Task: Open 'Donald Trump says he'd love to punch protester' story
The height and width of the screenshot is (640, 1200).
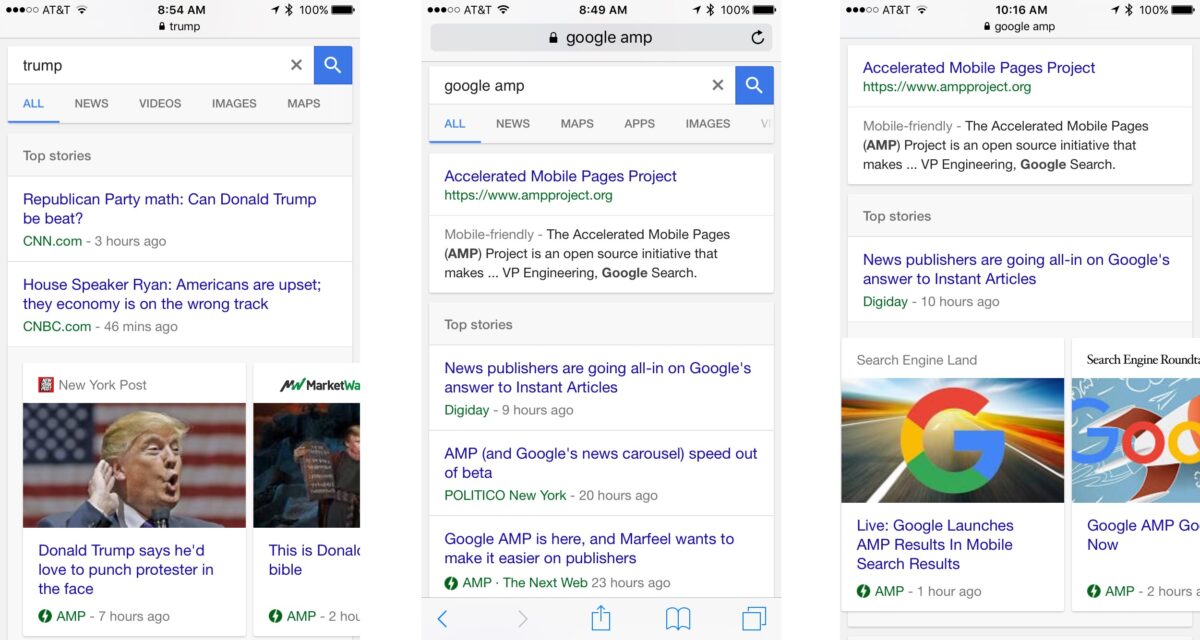Action: [126, 569]
